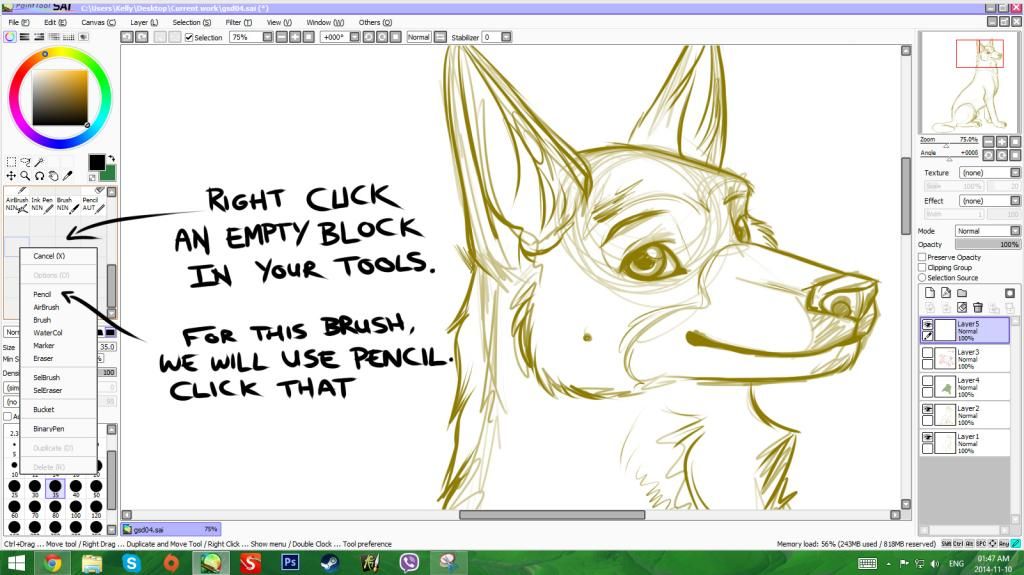Viewport: 1024px width, 575px height.
Task: Open the layer Mode dropdown
Action: click(982, 231)
